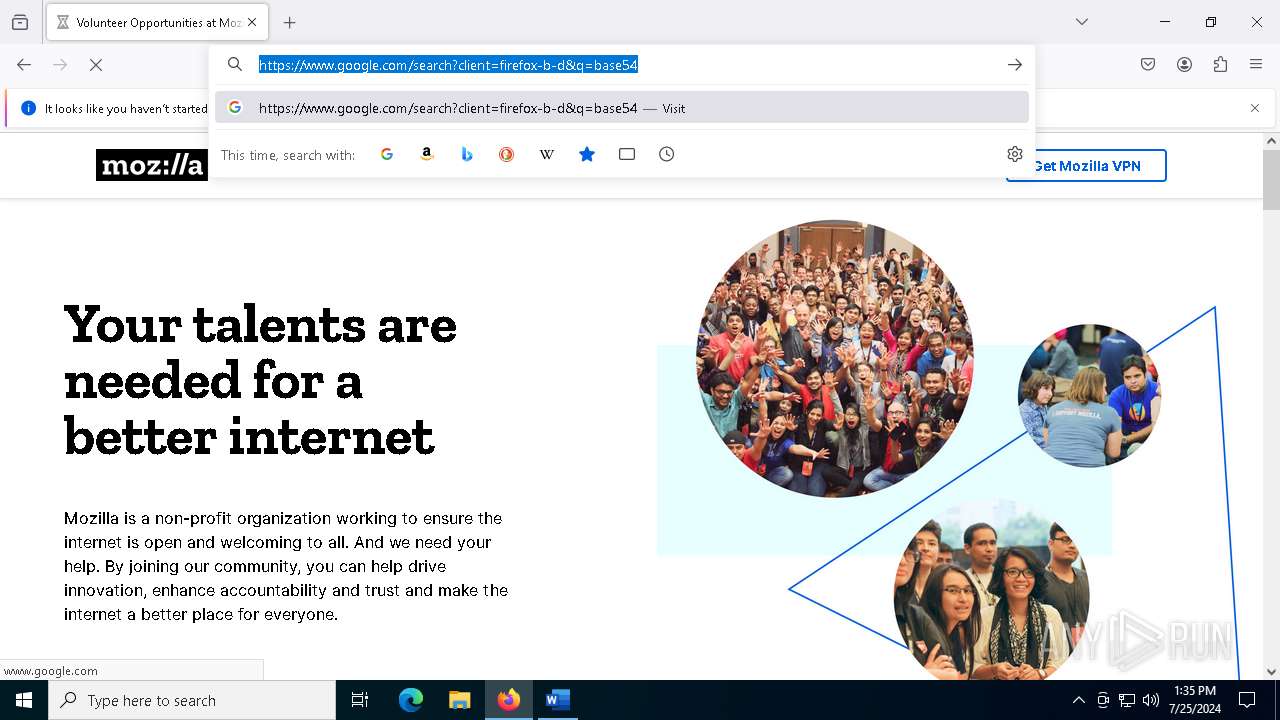This screenshot has width=1280, height=720.
Task: Go back to previous page
Action: pos(24,65)
